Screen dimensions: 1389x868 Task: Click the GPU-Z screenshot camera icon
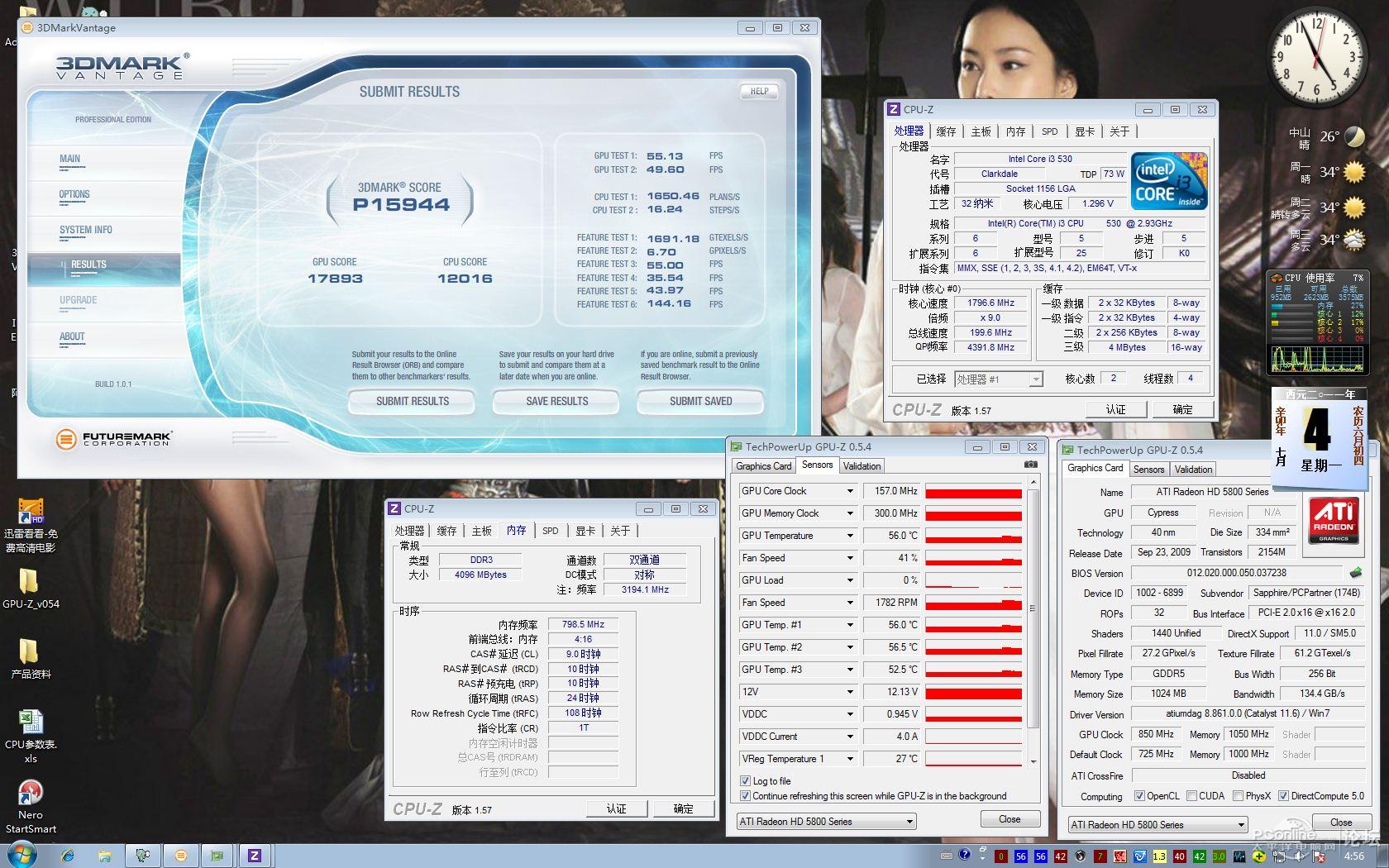click(x=1030, y=465)
